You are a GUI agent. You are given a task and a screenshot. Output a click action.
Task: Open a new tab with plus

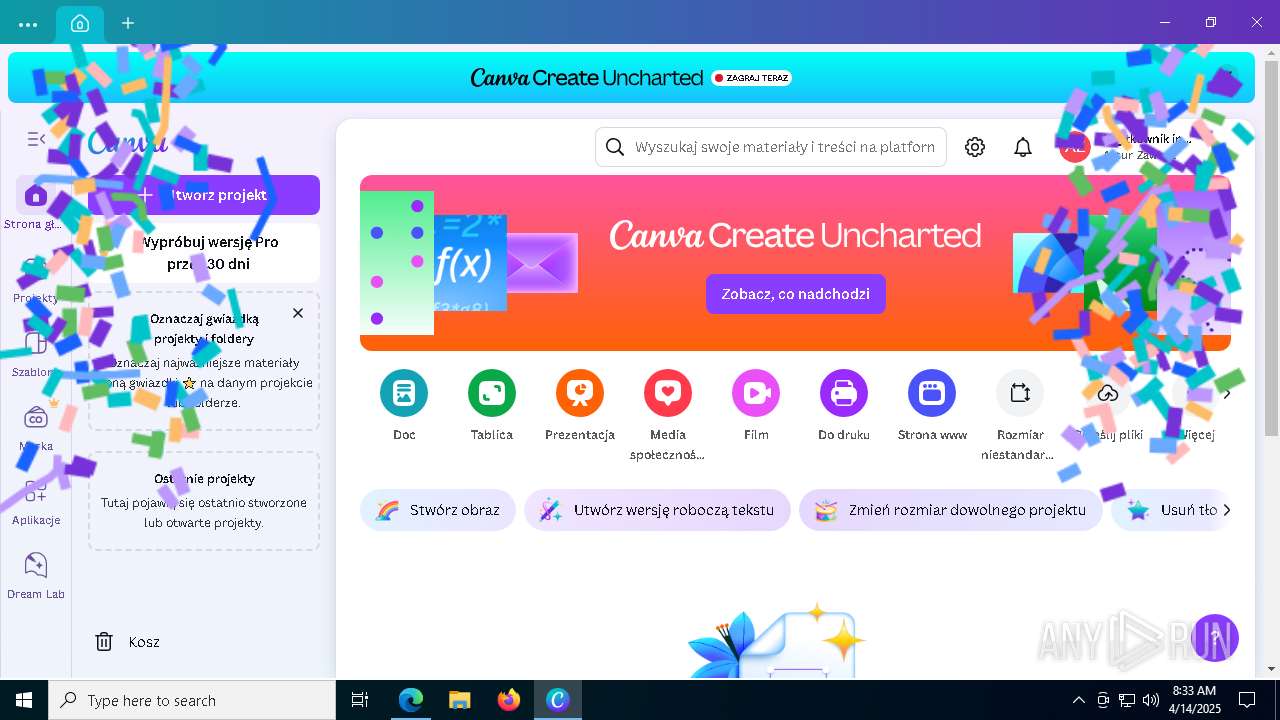128,23
